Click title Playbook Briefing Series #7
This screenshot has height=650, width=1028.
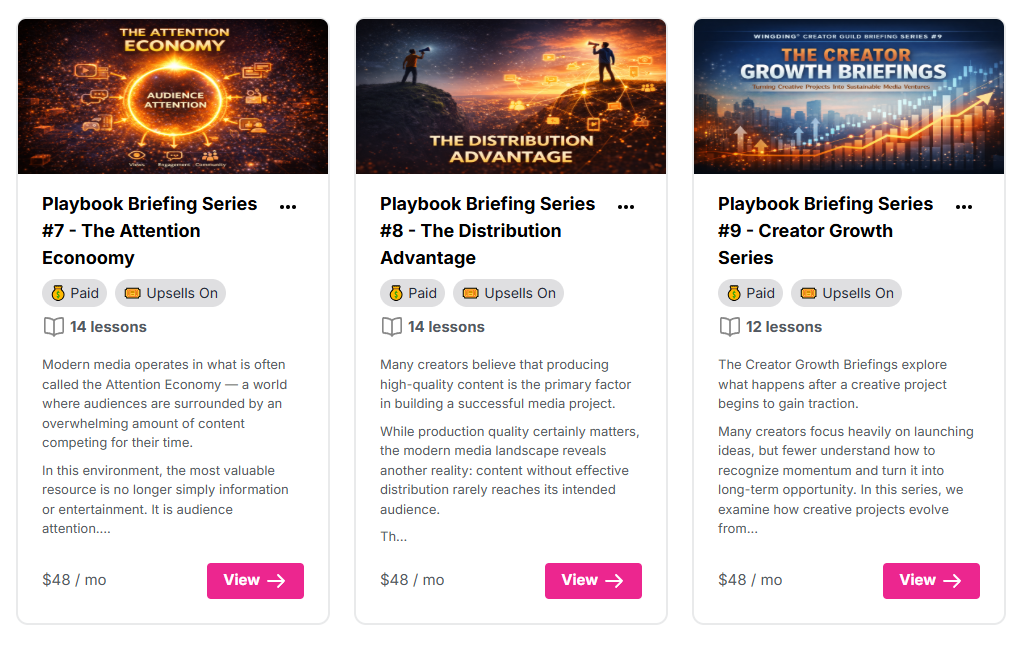click(x=149, y=231)
